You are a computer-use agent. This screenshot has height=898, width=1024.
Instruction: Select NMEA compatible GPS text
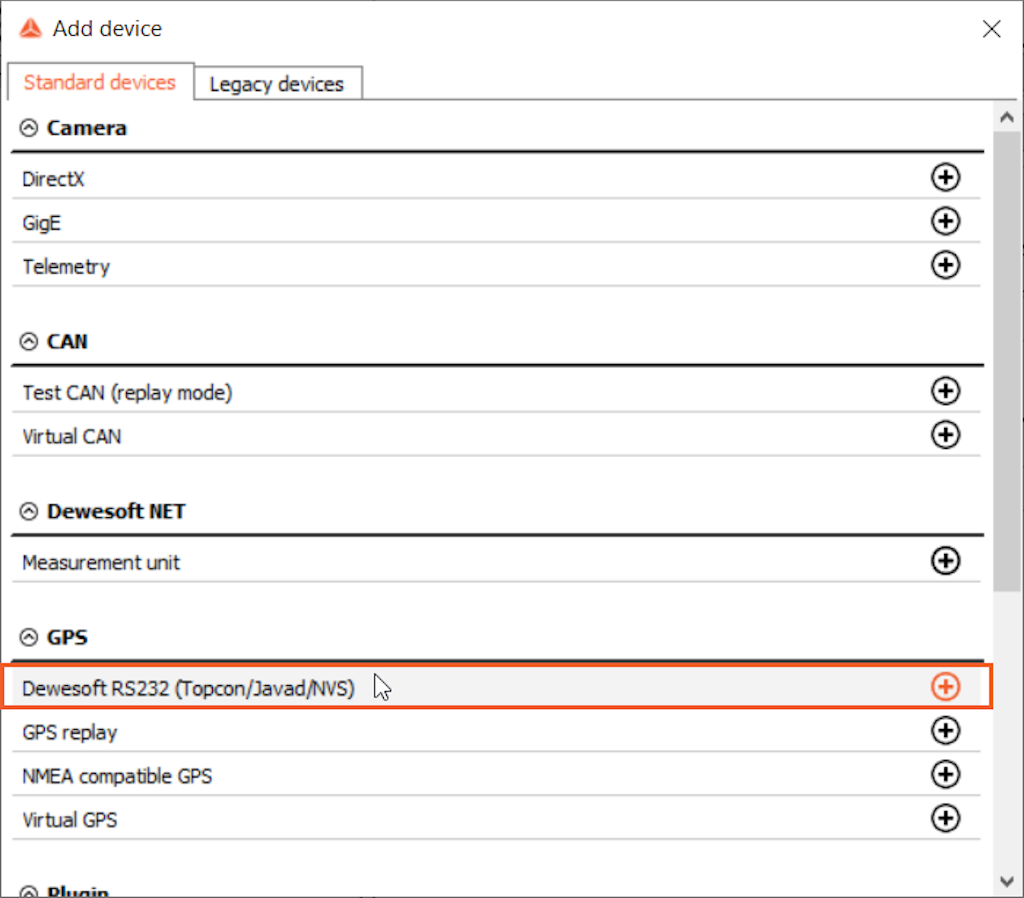click(118, 776)
